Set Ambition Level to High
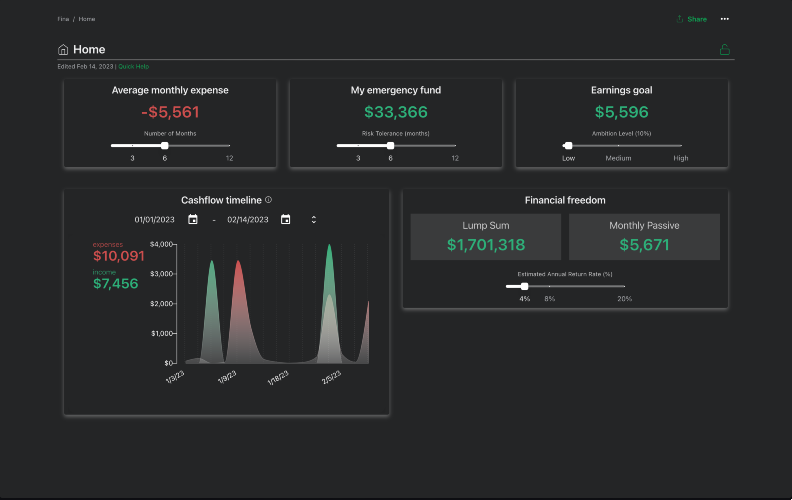This screenshot has width=792, height=500. [x=681, y=146]
